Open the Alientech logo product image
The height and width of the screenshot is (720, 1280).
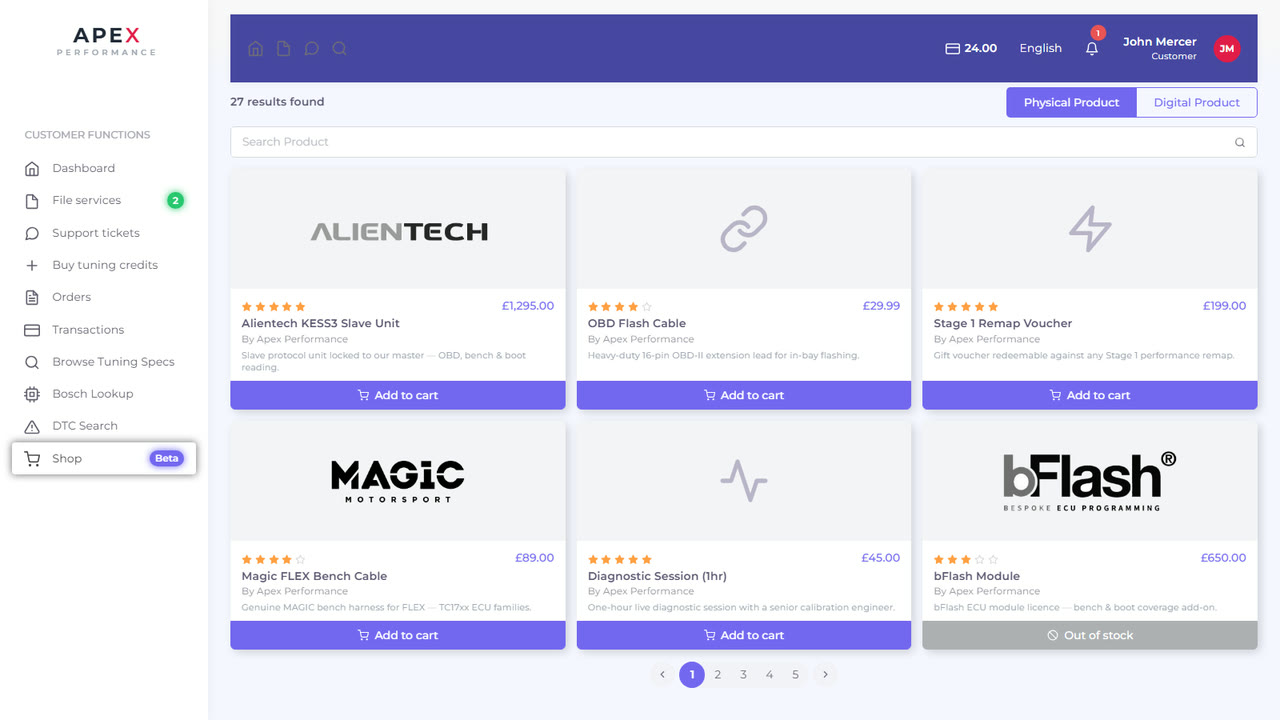tap(398, 230)
